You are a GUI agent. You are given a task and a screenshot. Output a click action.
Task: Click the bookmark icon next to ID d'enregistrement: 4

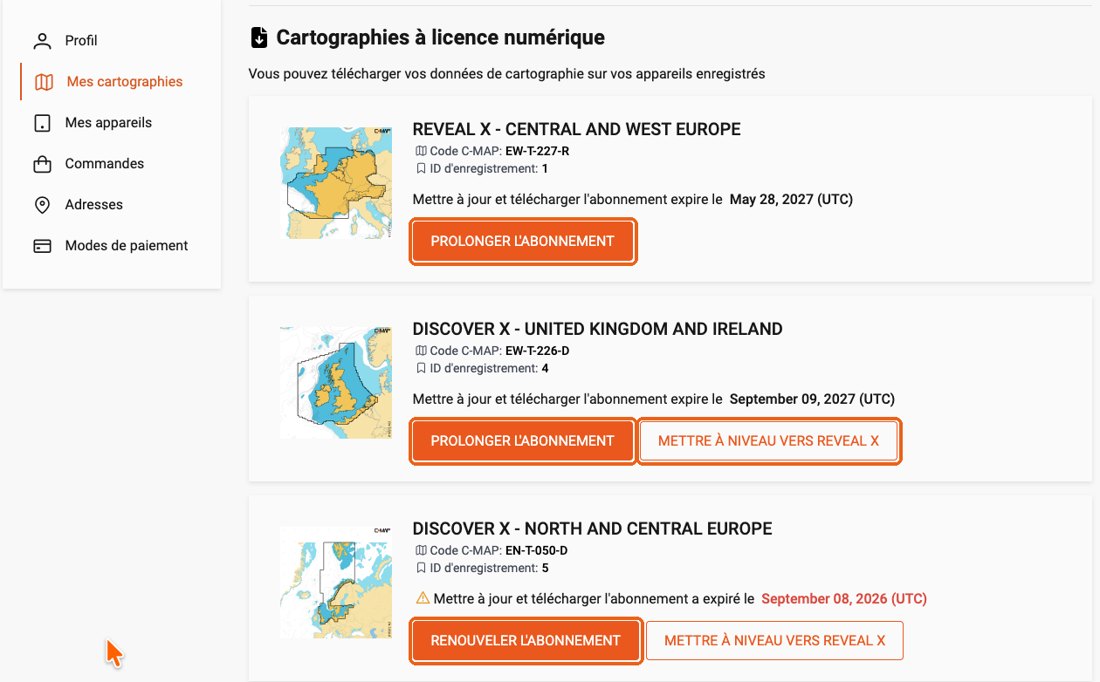[421, 368]
